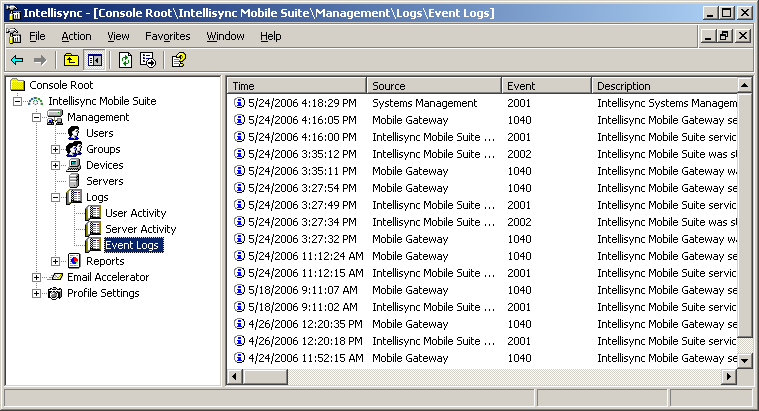Screen dimensions: 759x411
Task: Click the Servers tower icon
Action: (74, 181)
